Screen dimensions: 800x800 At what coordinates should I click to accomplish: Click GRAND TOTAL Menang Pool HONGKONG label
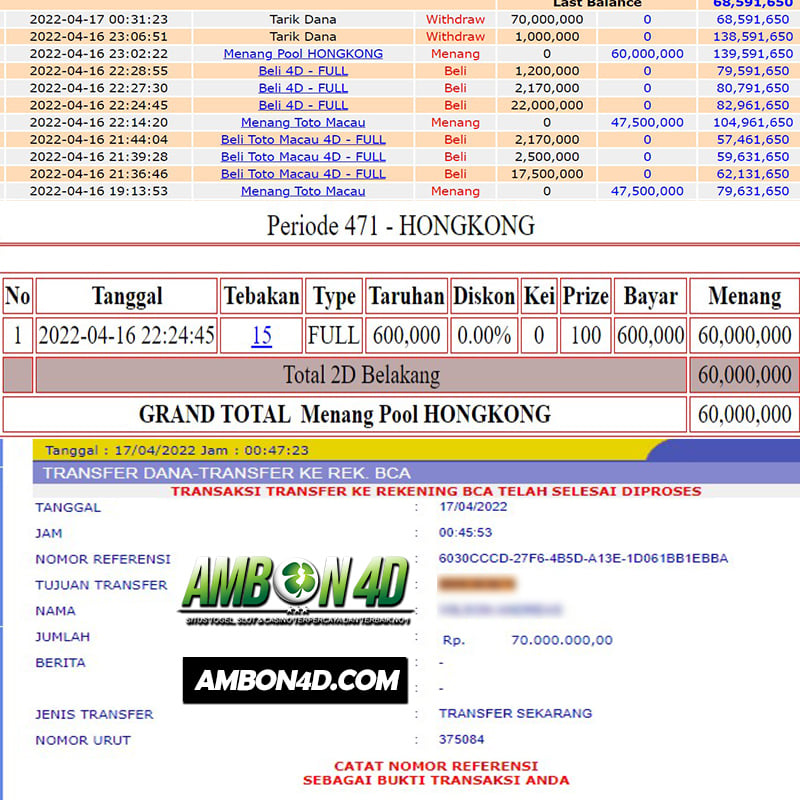click(x=345, y=414)
